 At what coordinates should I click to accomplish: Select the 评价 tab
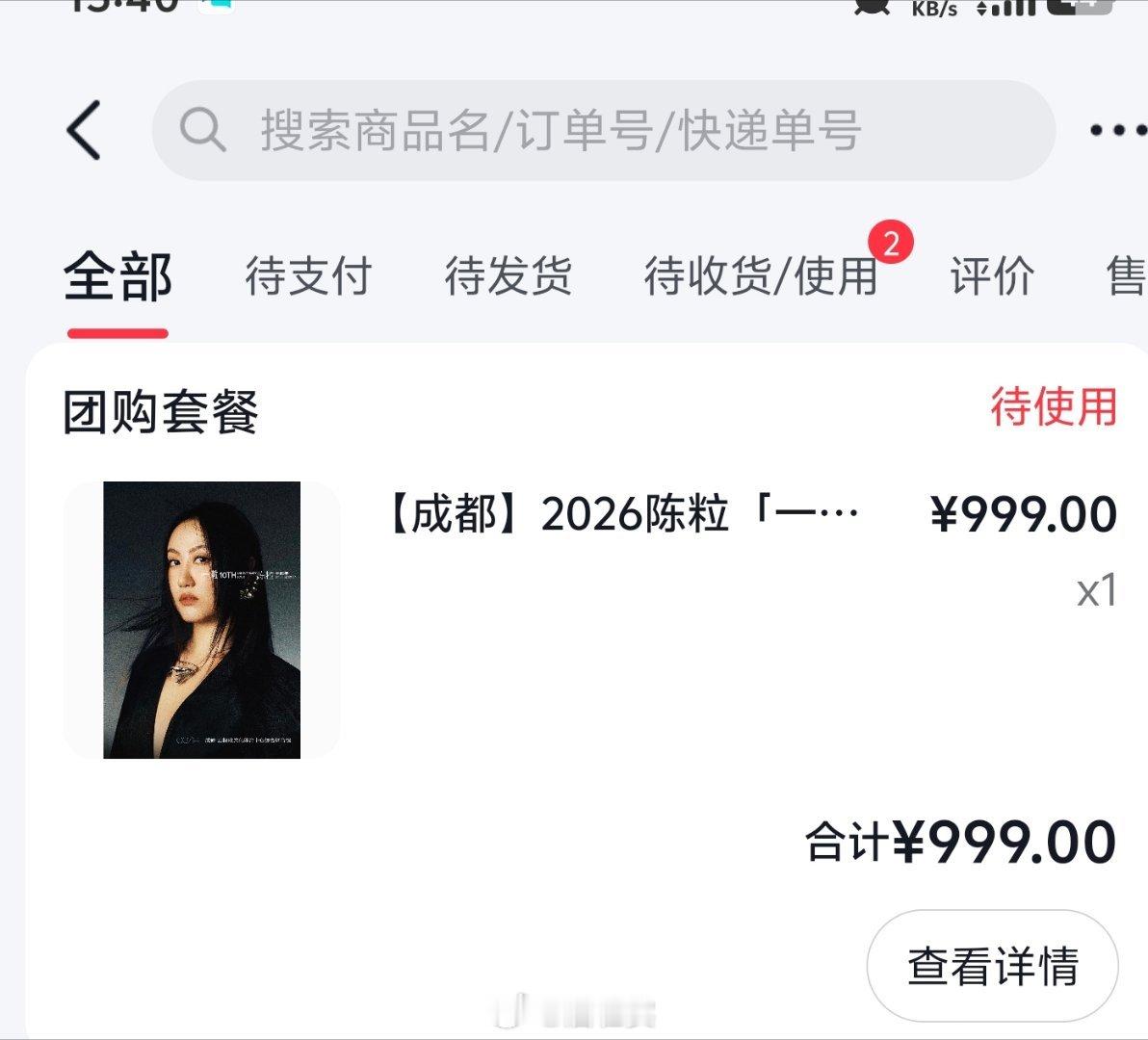tap(993, 276)
